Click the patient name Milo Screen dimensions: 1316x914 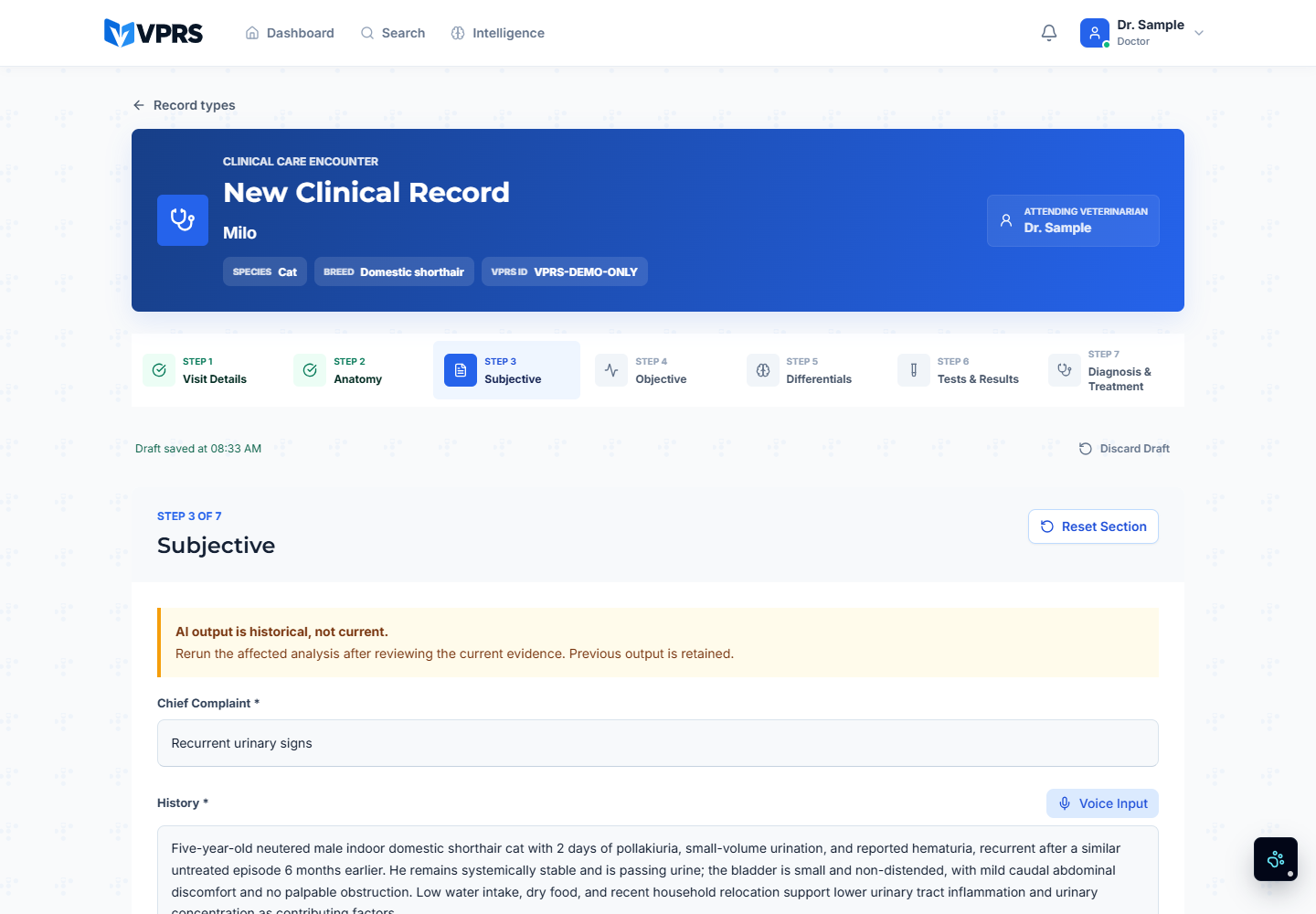[x=239, y=233]
